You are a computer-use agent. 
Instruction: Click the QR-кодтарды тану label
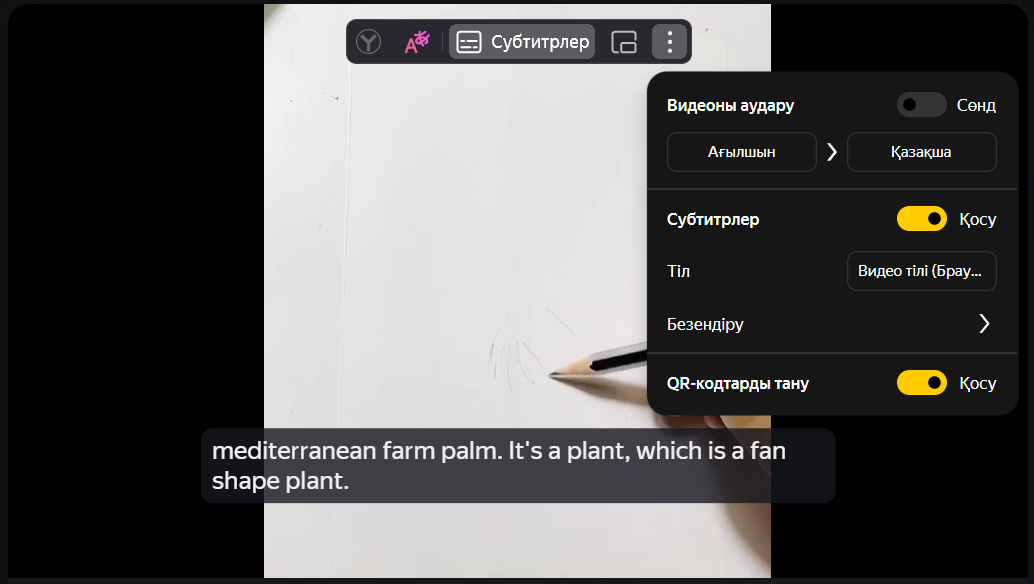pyautogui.click(x=737, y=384)
